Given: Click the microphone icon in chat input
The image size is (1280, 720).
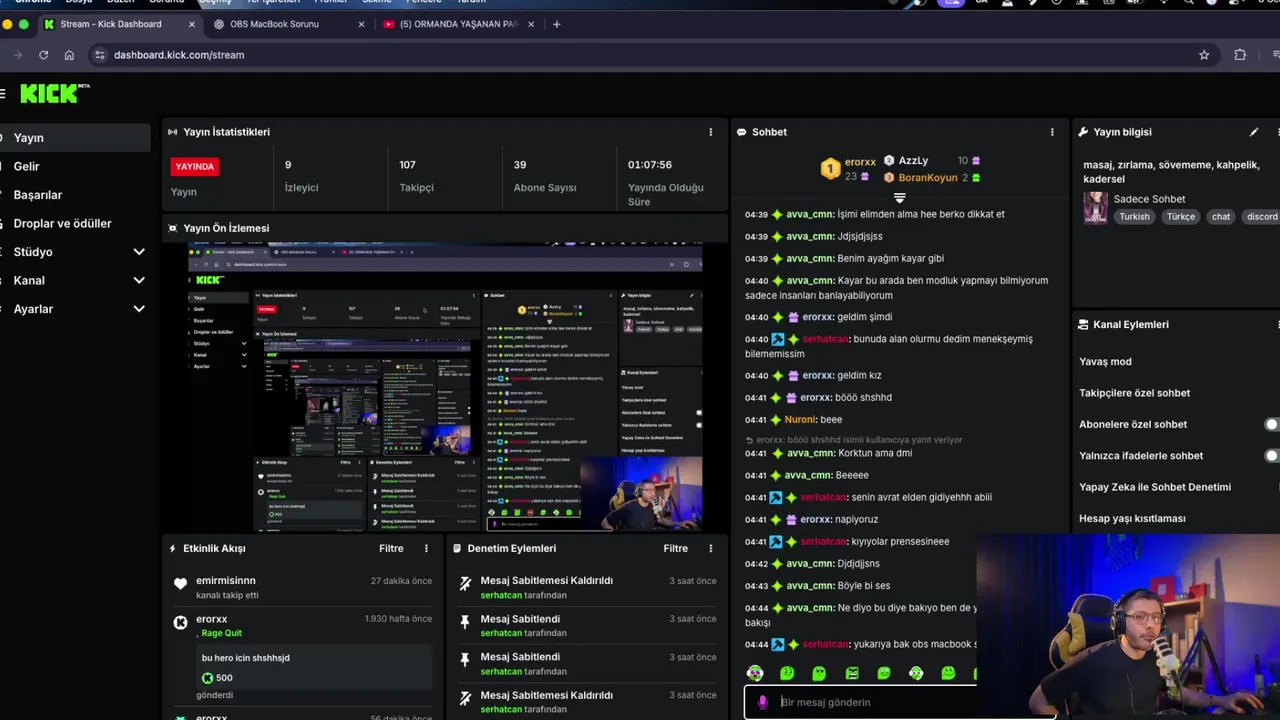Looking at the screenshot, I should (763, 702).
